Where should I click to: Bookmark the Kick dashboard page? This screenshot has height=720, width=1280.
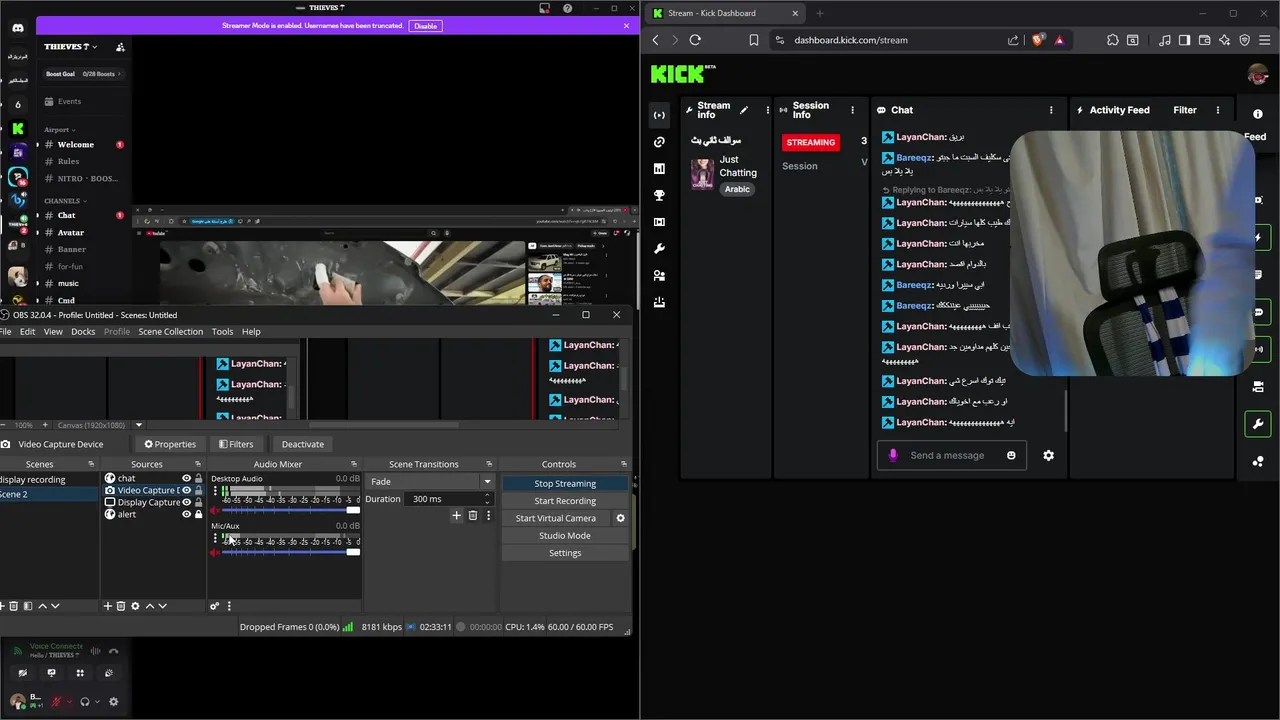click(753, 40)
